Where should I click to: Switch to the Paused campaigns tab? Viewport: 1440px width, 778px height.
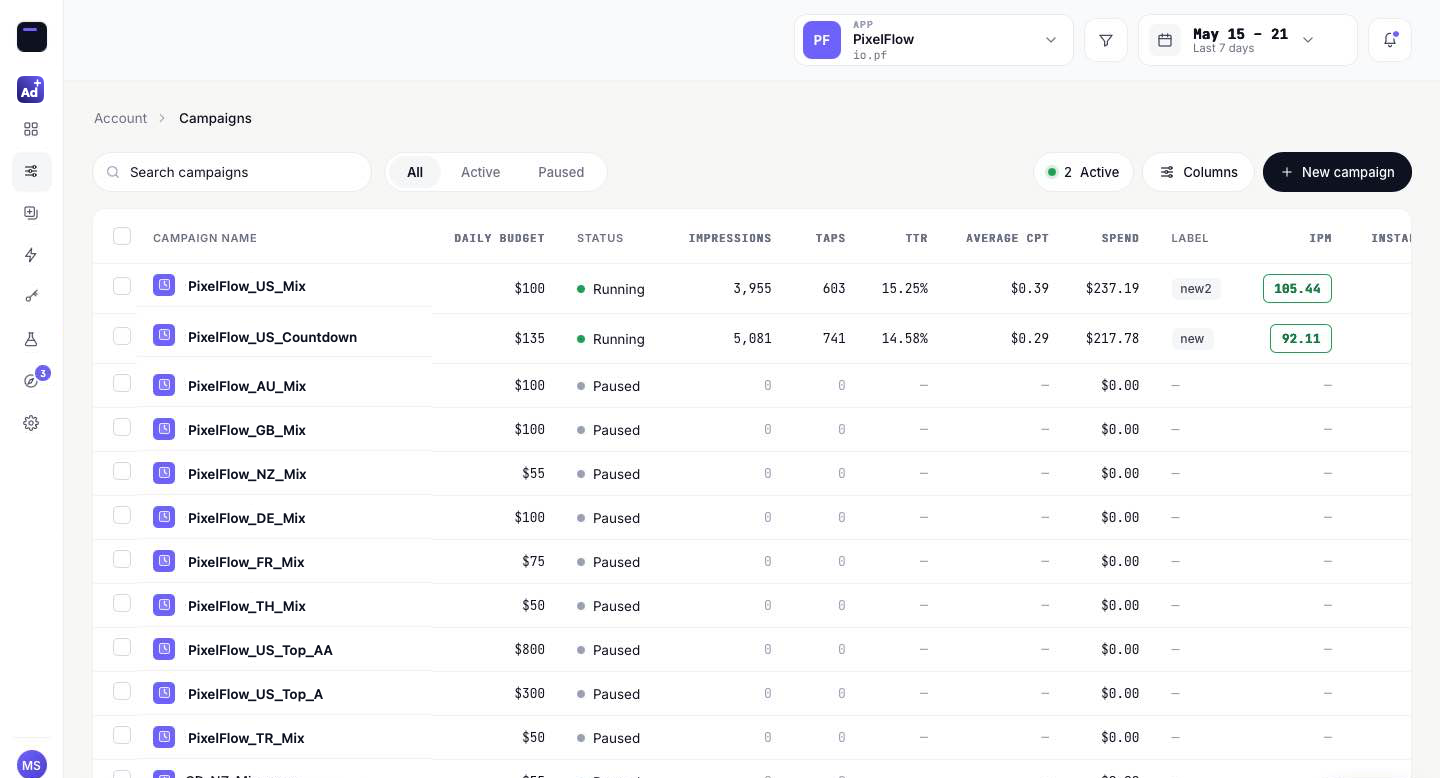561,172
